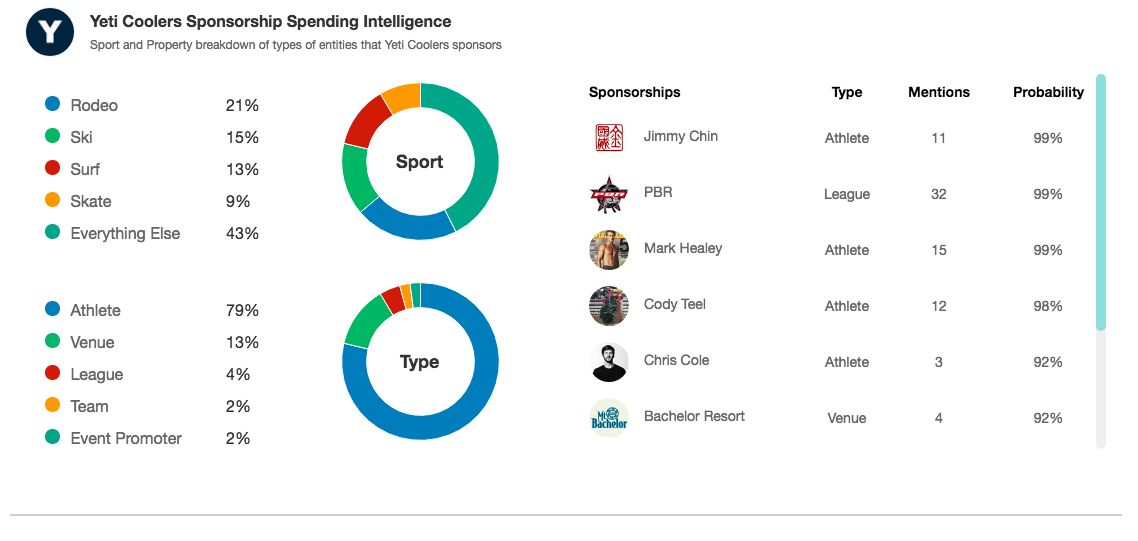Click Cody Teel's avatar image
This screenshot has width=1138, height=541.
609,306
